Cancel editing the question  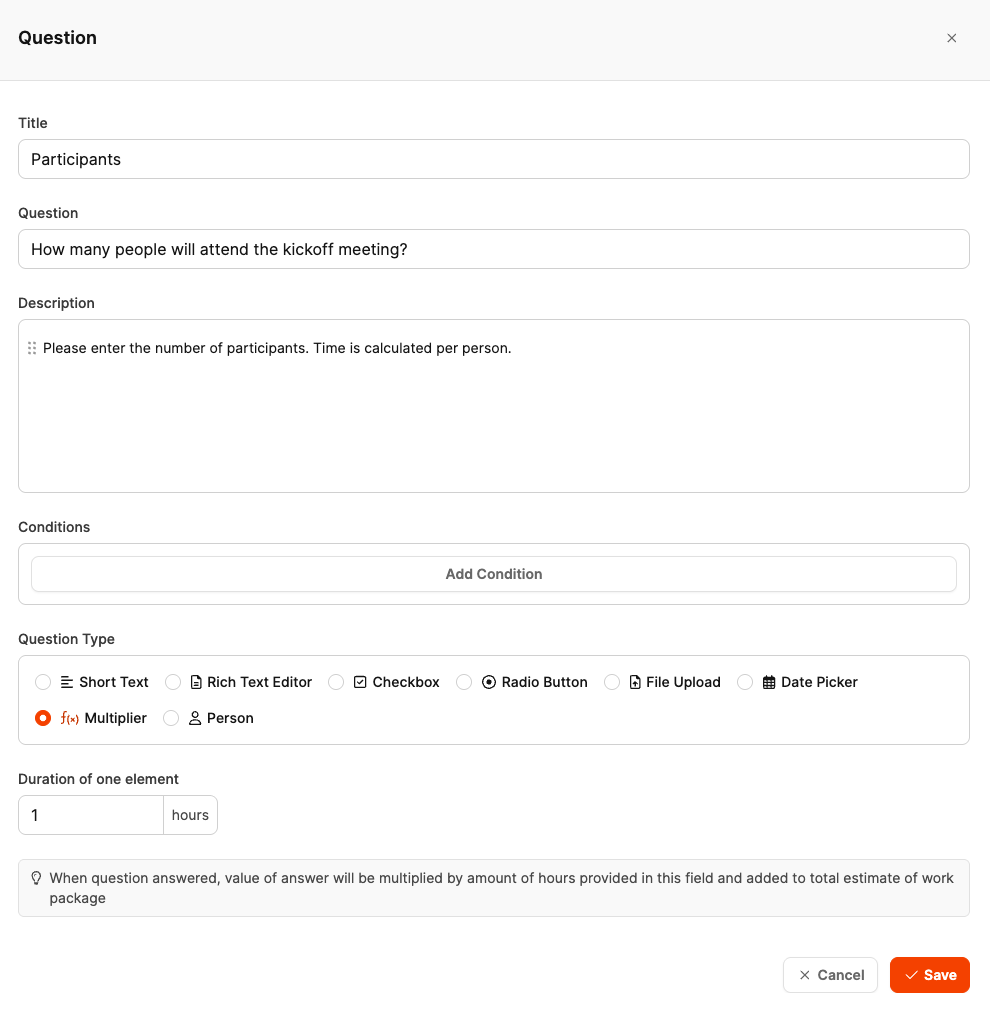point(830,975)
